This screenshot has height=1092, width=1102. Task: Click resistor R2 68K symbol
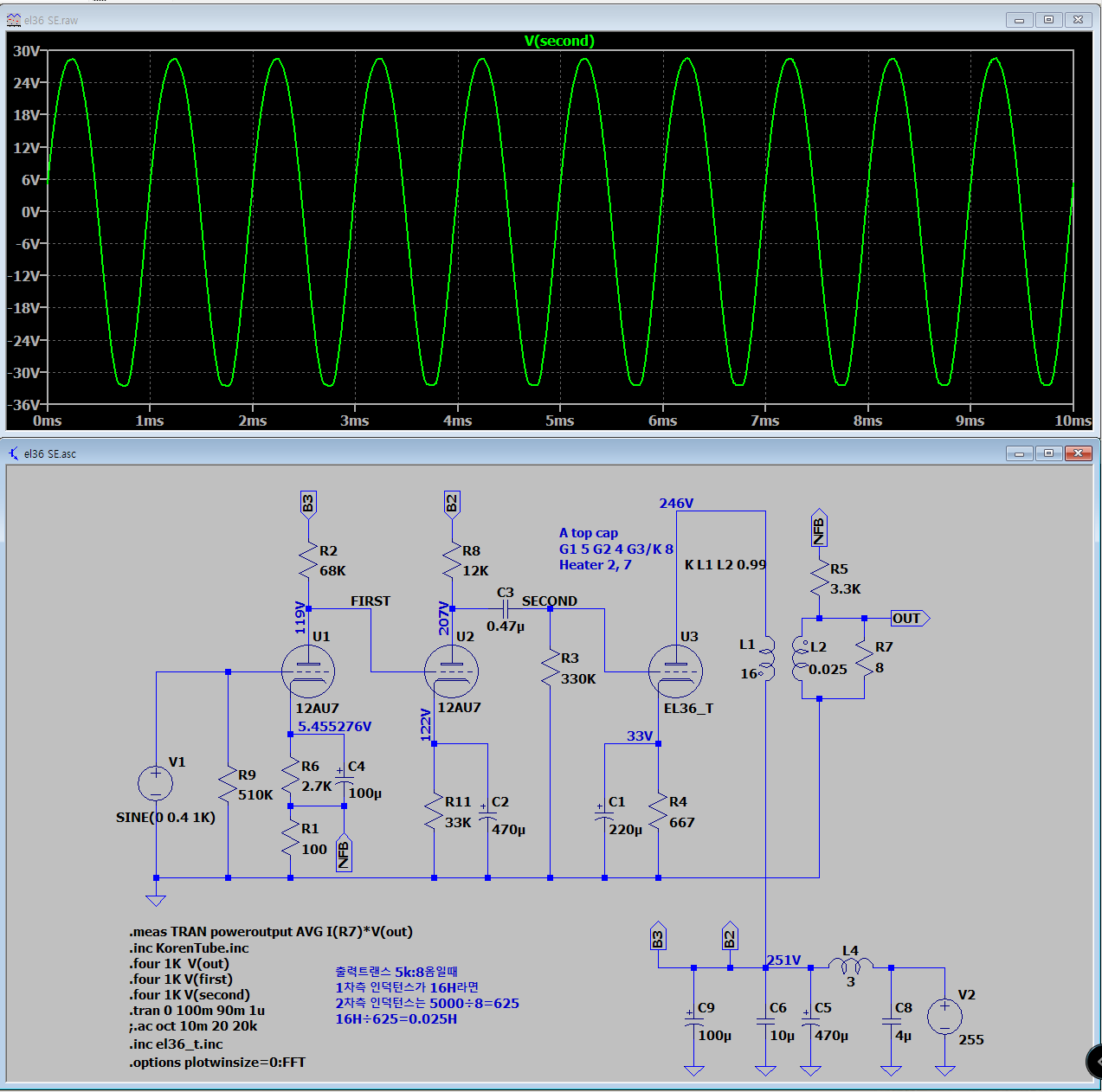[x=308, y=561]
